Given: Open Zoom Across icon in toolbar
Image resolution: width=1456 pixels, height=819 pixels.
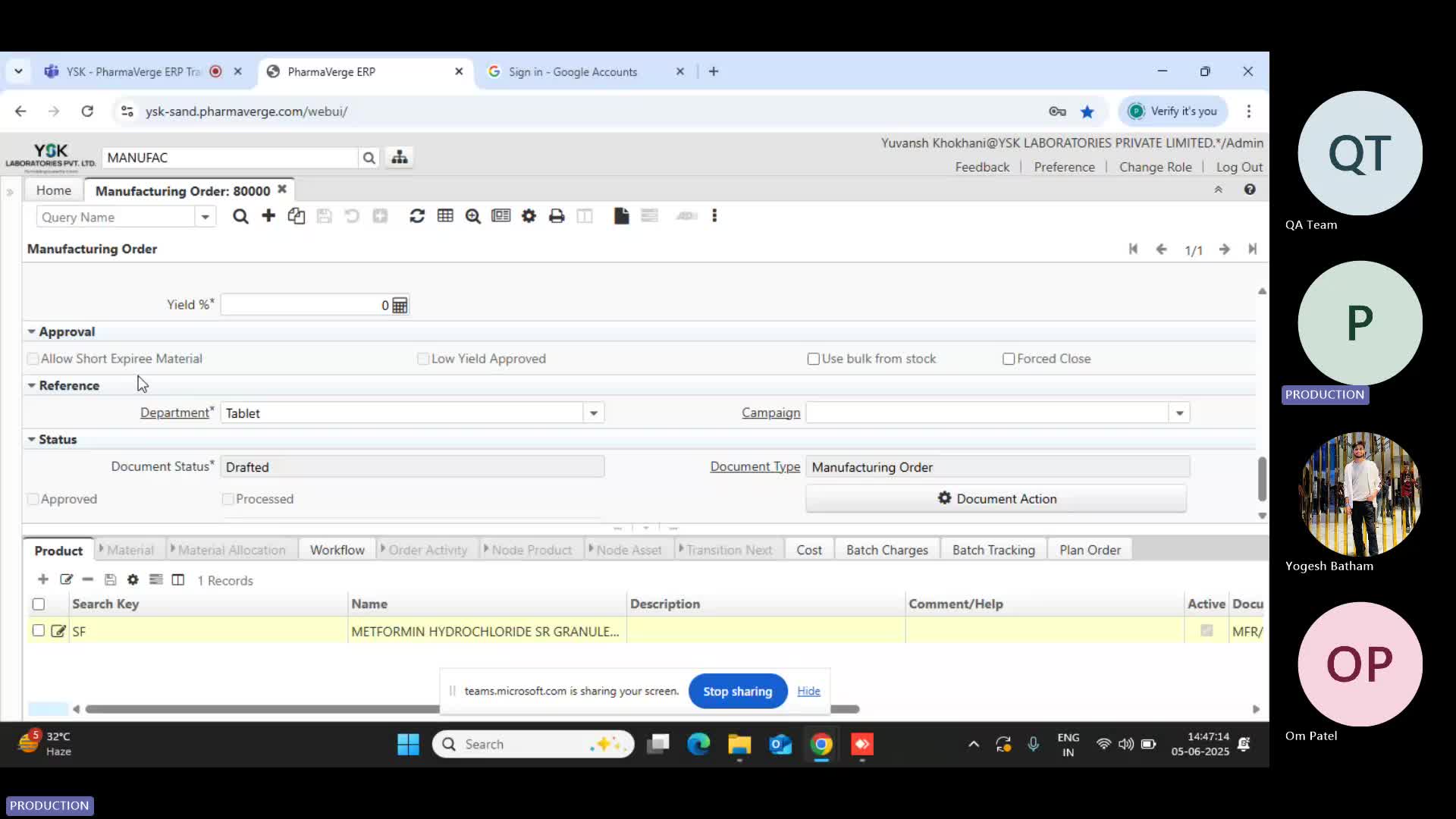Looking at the screenshot, I should (473, 217).
